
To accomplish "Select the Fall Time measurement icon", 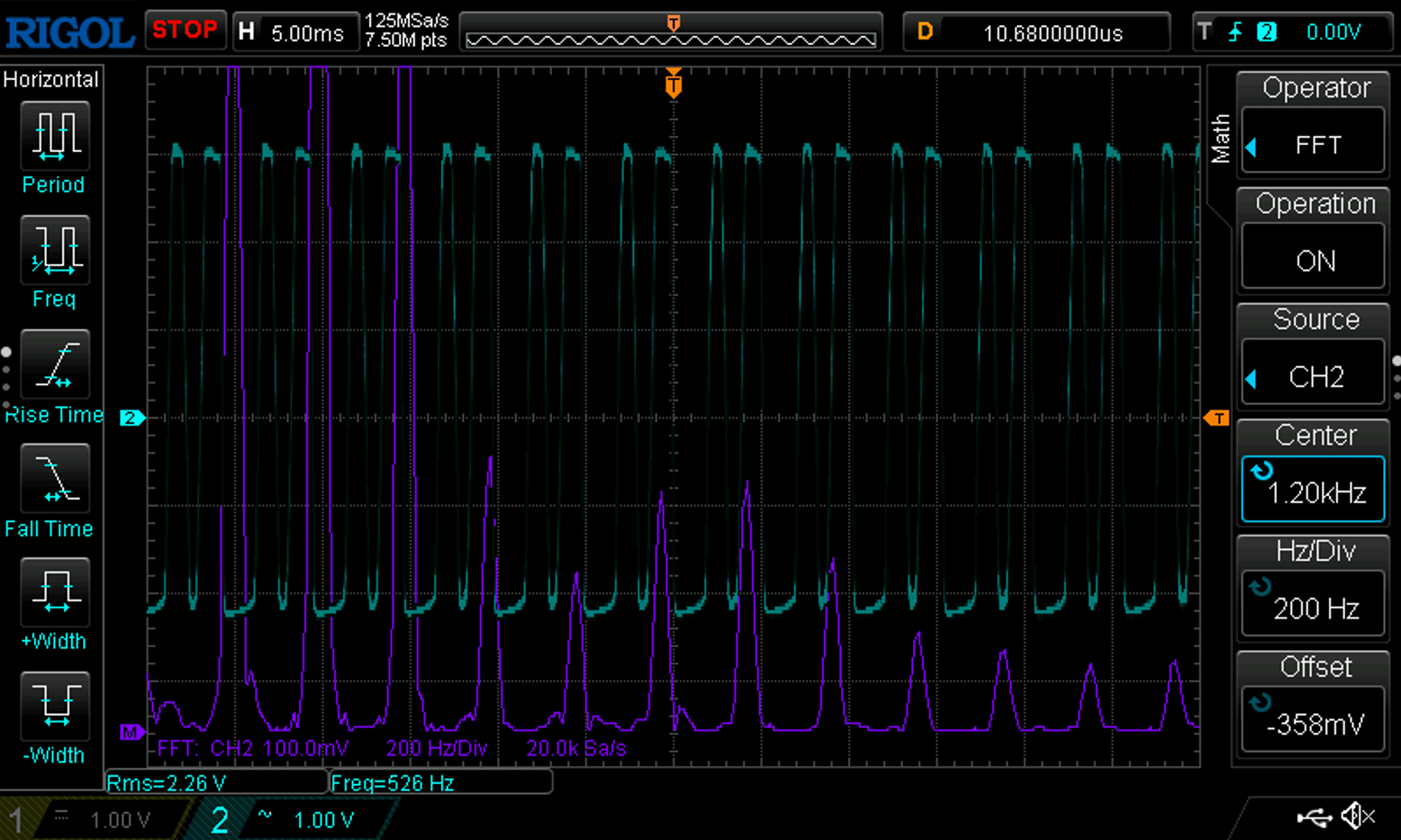I will (54, 478).
